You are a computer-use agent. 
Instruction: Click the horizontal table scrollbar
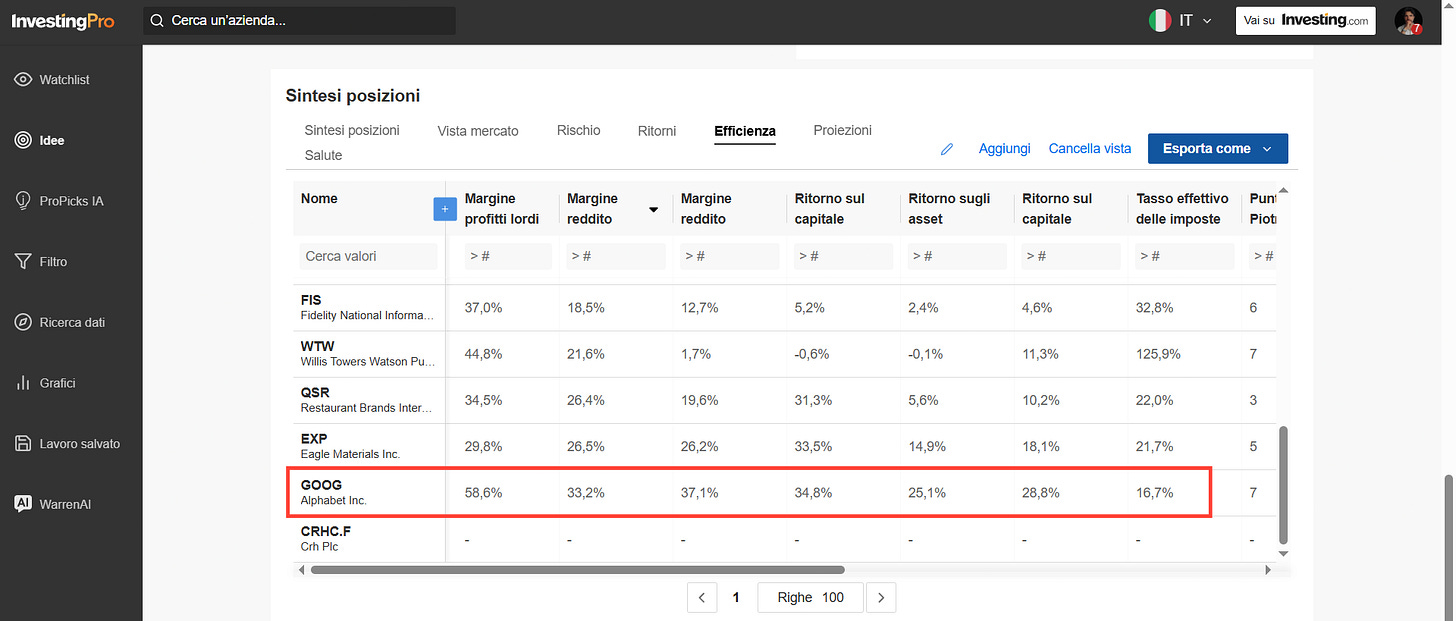pos(578,570)
